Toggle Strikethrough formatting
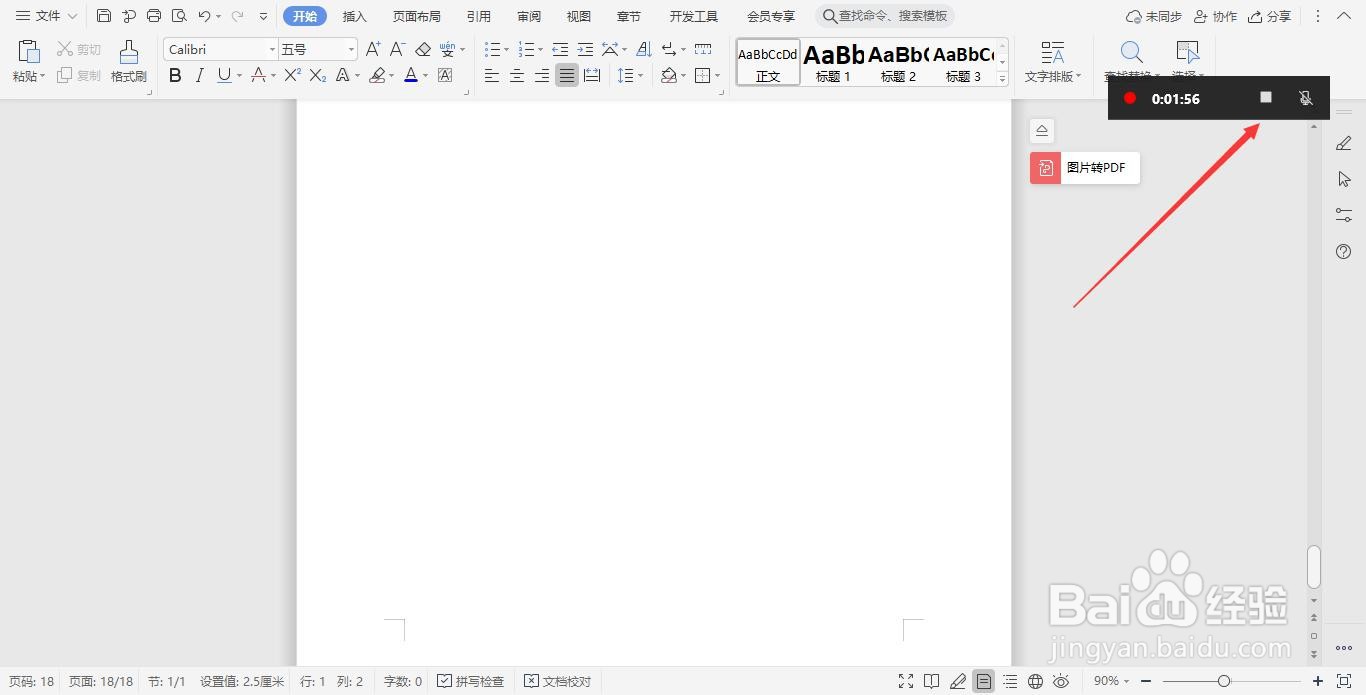1366x695 pixels. pos(258,75)
